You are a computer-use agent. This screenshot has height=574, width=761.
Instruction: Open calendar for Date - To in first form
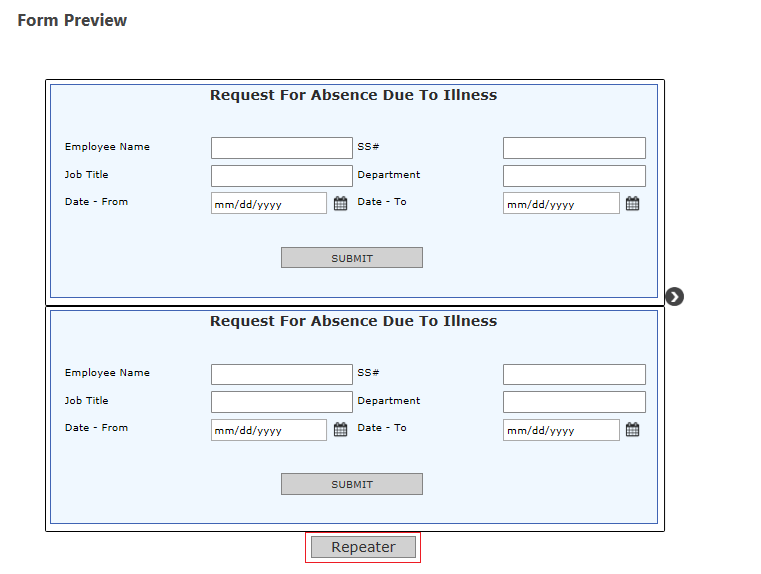tap(632, 204)
